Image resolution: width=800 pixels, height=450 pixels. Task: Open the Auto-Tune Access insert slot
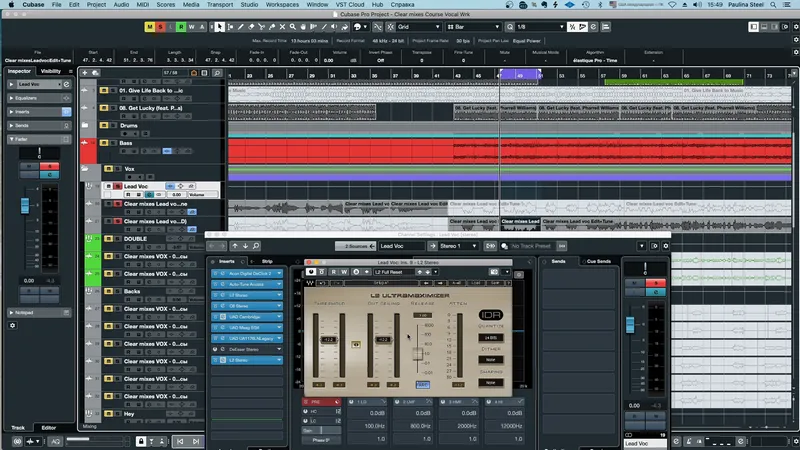[247, 284]
